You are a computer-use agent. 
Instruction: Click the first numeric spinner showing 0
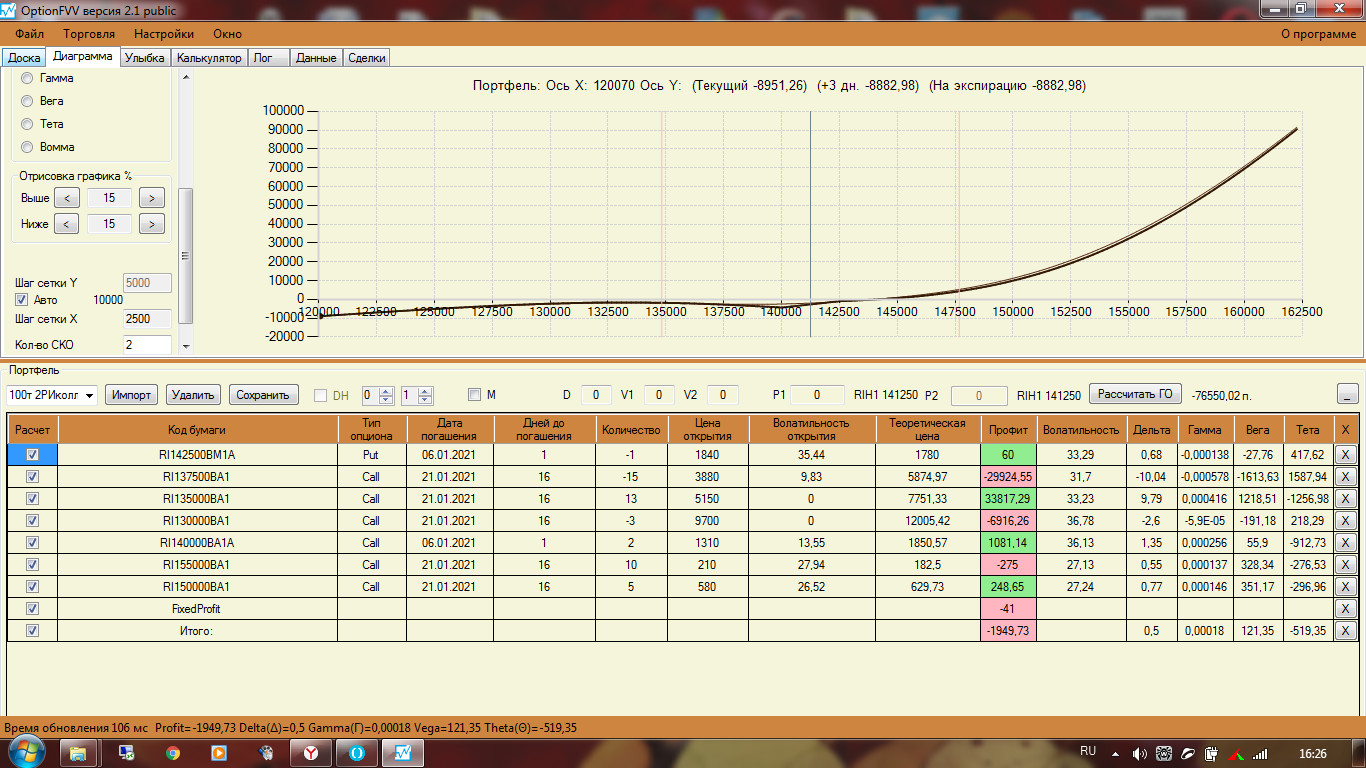point(378,395)
